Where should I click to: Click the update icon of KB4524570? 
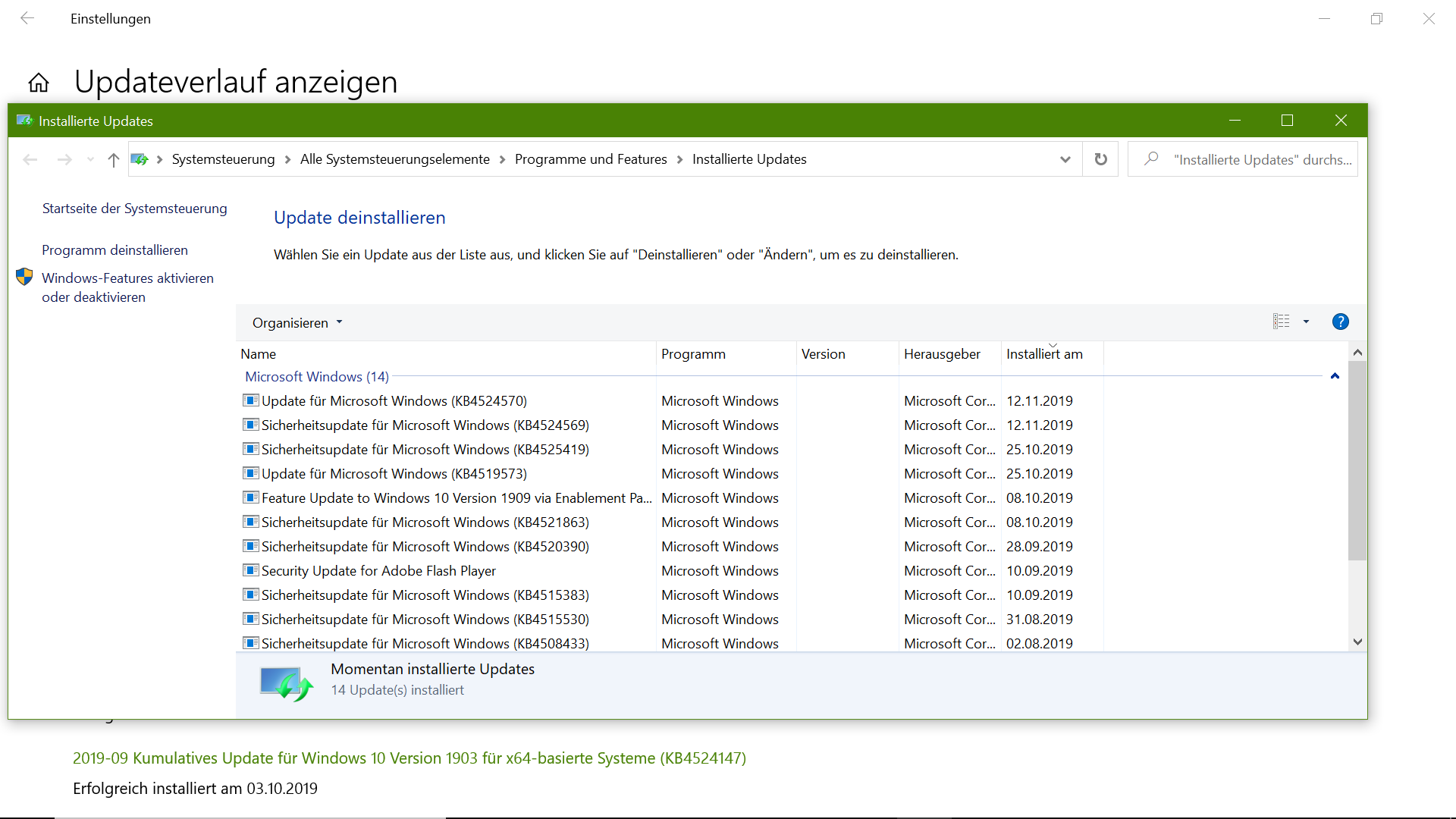pyautogui.click(x=250, y=400)
